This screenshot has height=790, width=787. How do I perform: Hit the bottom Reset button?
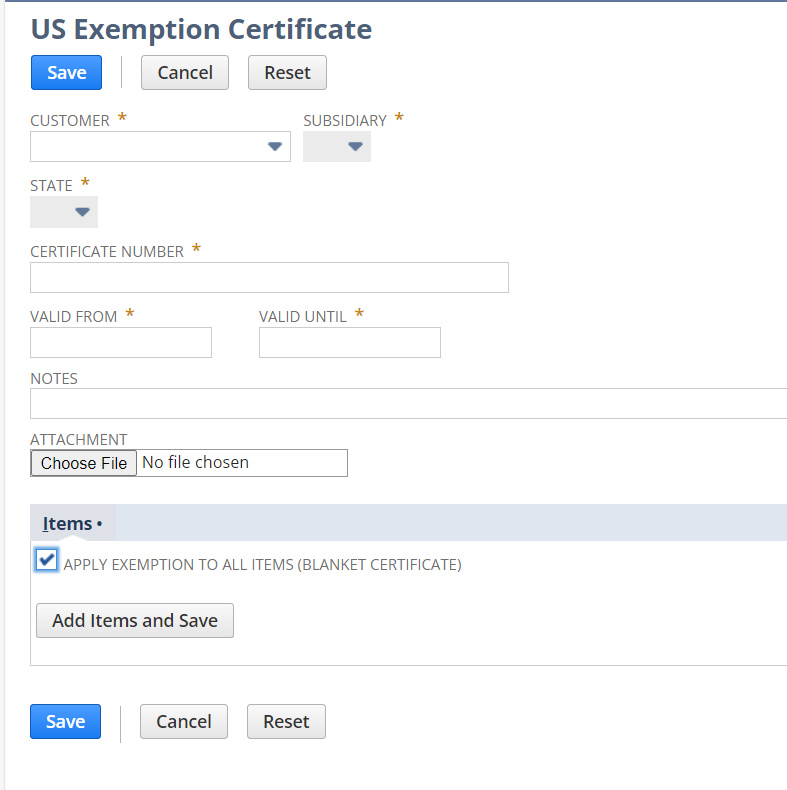click(286, 722)
